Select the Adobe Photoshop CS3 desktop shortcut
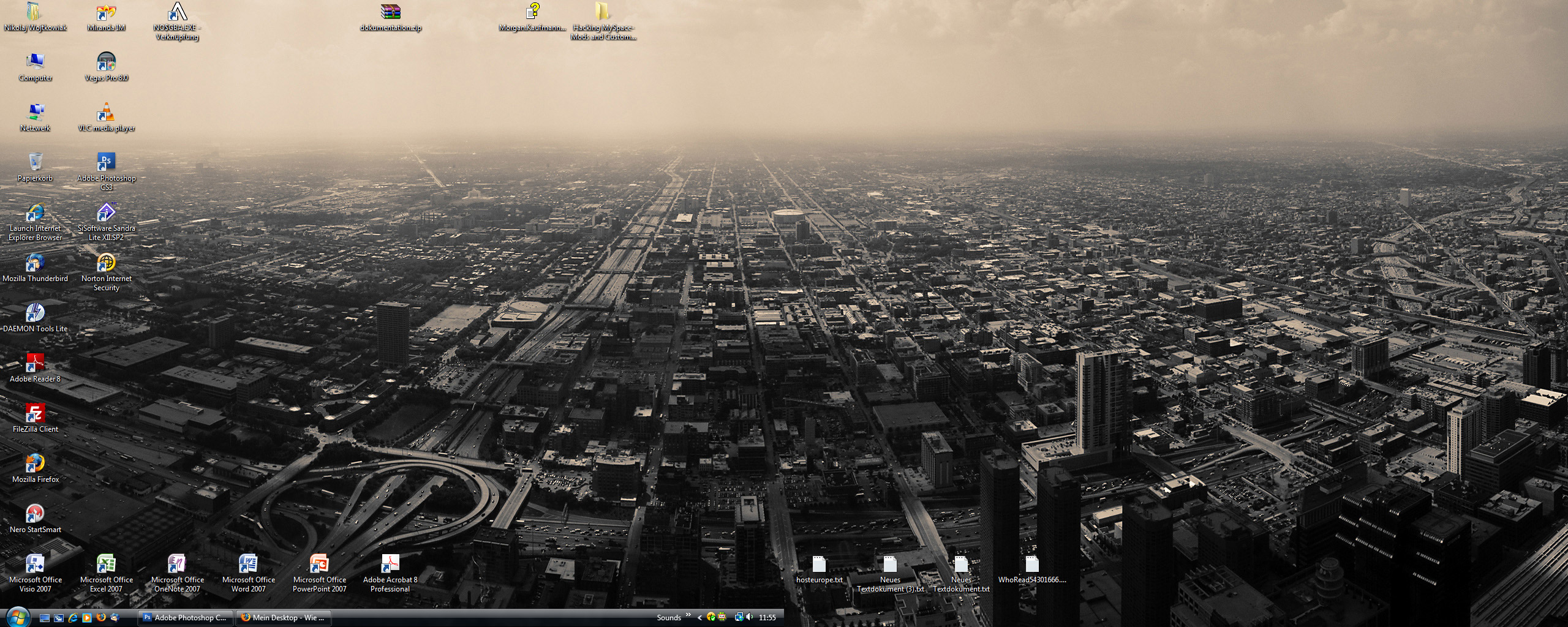 point(106,163)
